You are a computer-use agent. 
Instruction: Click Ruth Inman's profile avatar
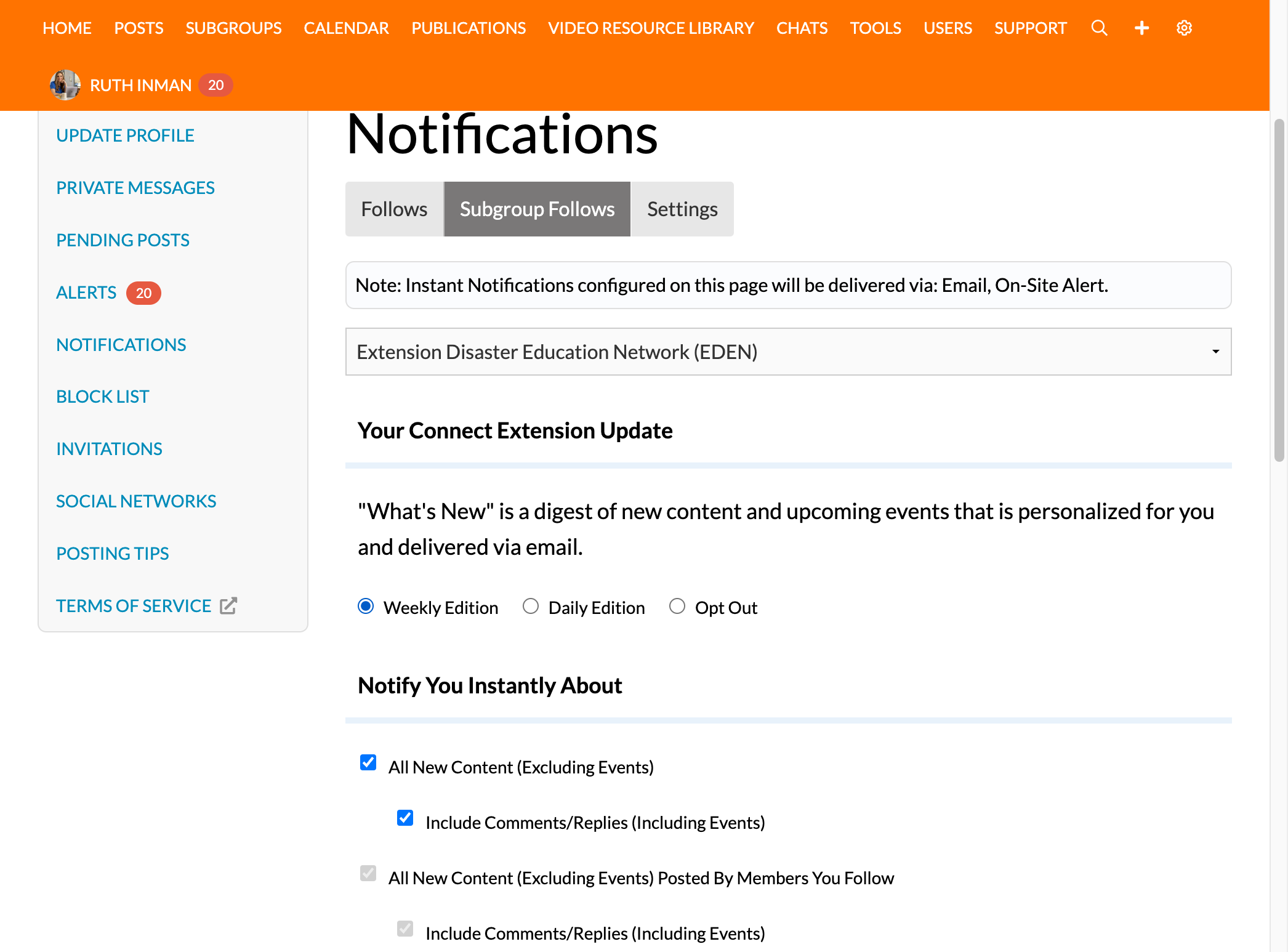[x=65, y=85]
